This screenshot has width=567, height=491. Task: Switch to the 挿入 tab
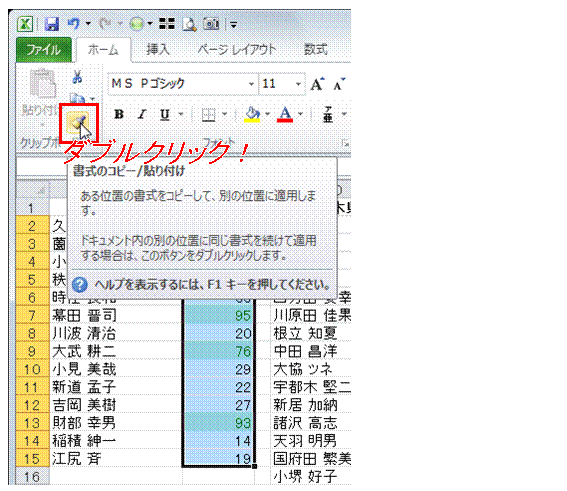click(x=158, y=50)
